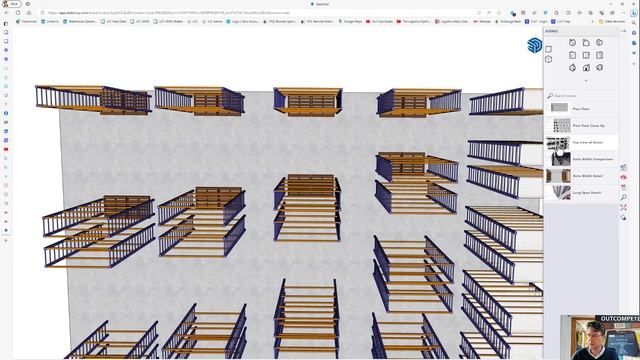This screenshot has height=360, width=640.
Task: Select the magnifier Zoom tool in right toolbar
Action: click(623, 198)
